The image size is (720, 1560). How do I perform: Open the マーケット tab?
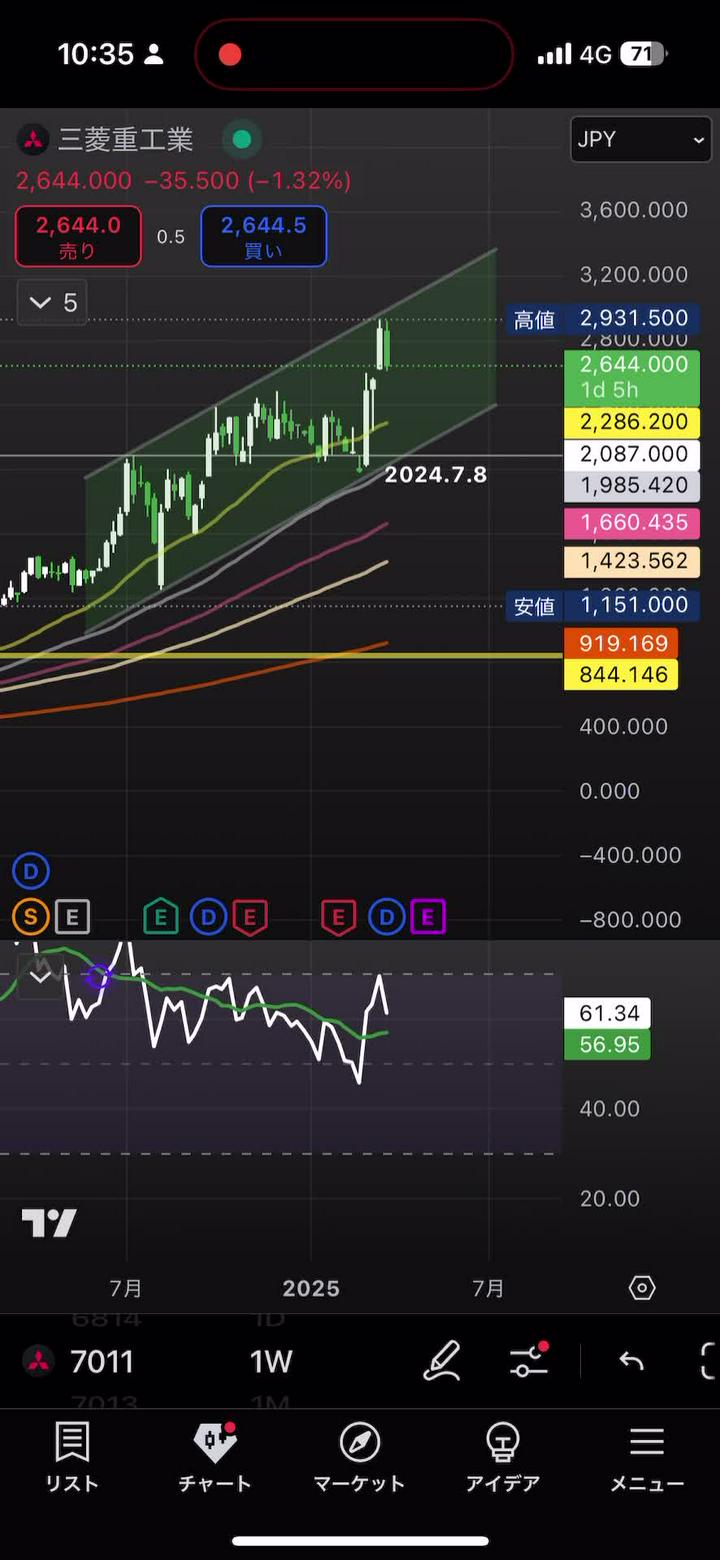[x=359, y=1458]
